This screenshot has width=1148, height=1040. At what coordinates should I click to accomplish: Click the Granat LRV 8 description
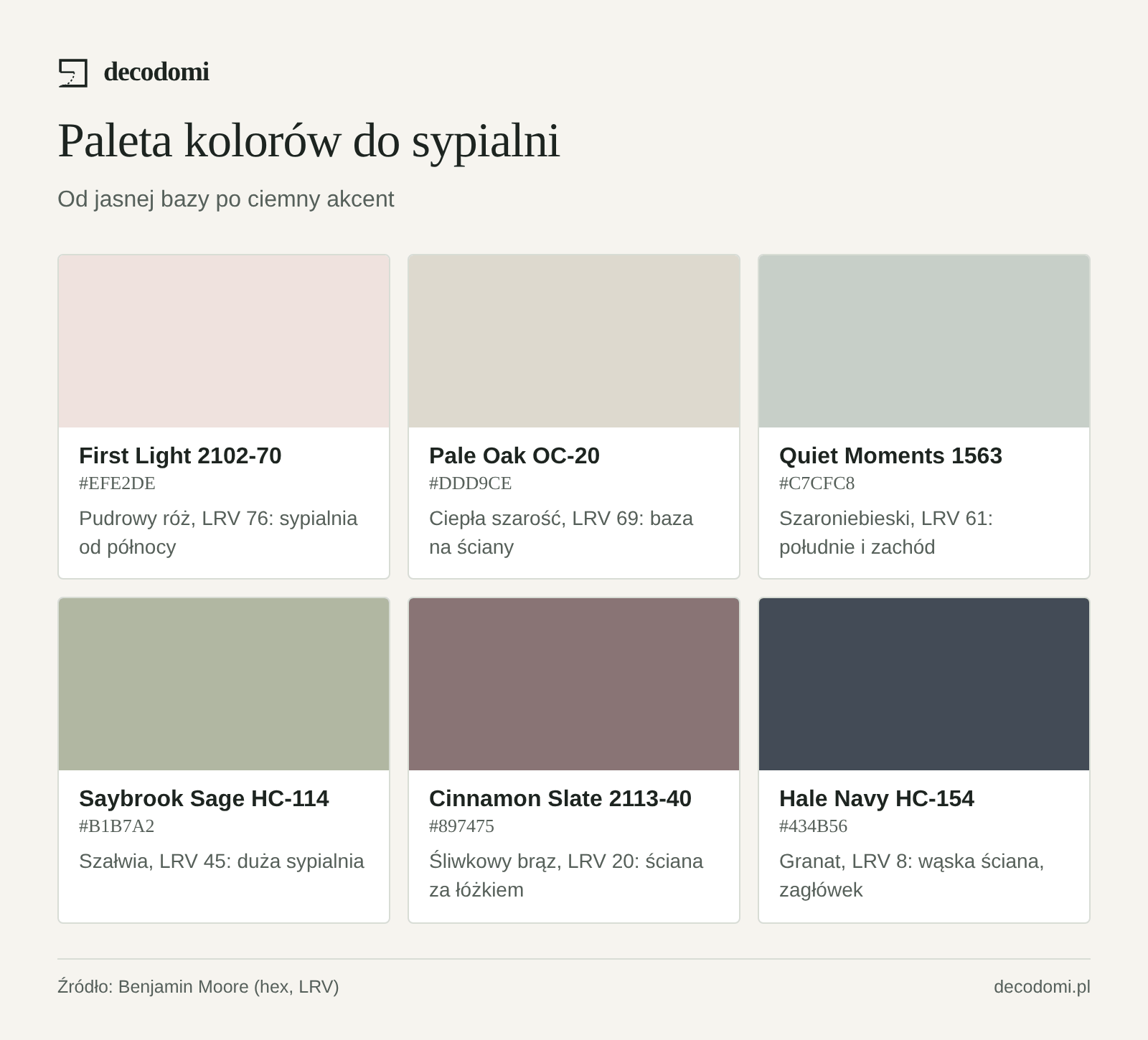[x=912, y=875]
